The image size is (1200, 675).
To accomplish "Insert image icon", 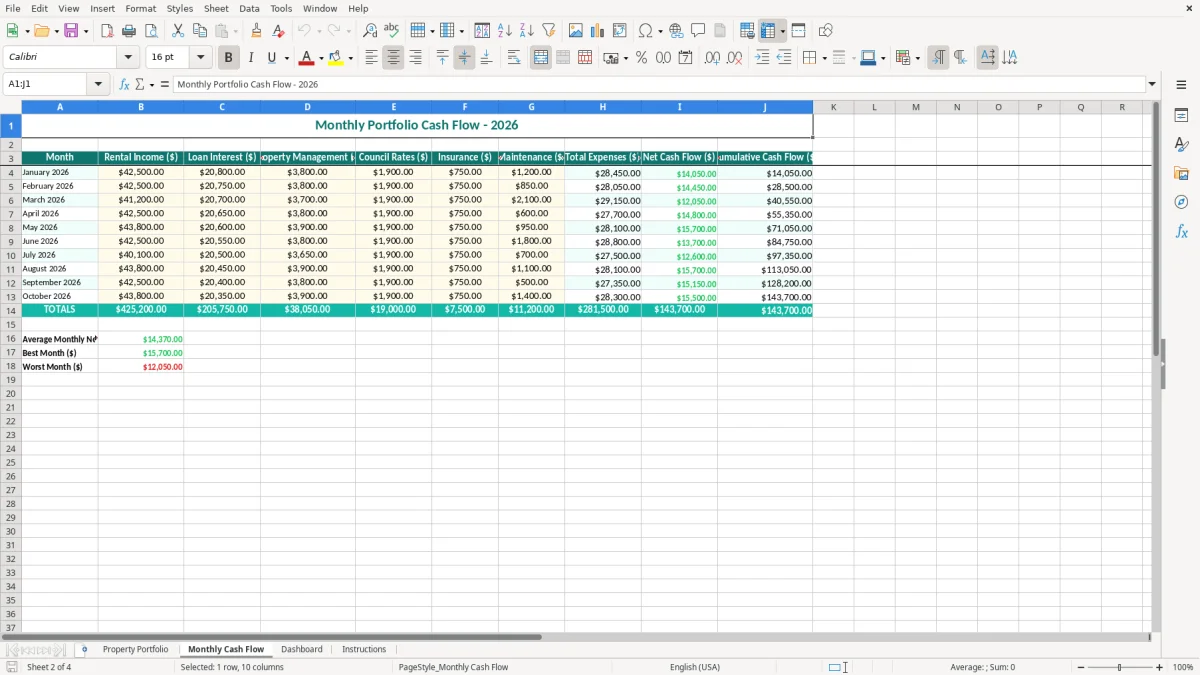I will click(576, 31).
